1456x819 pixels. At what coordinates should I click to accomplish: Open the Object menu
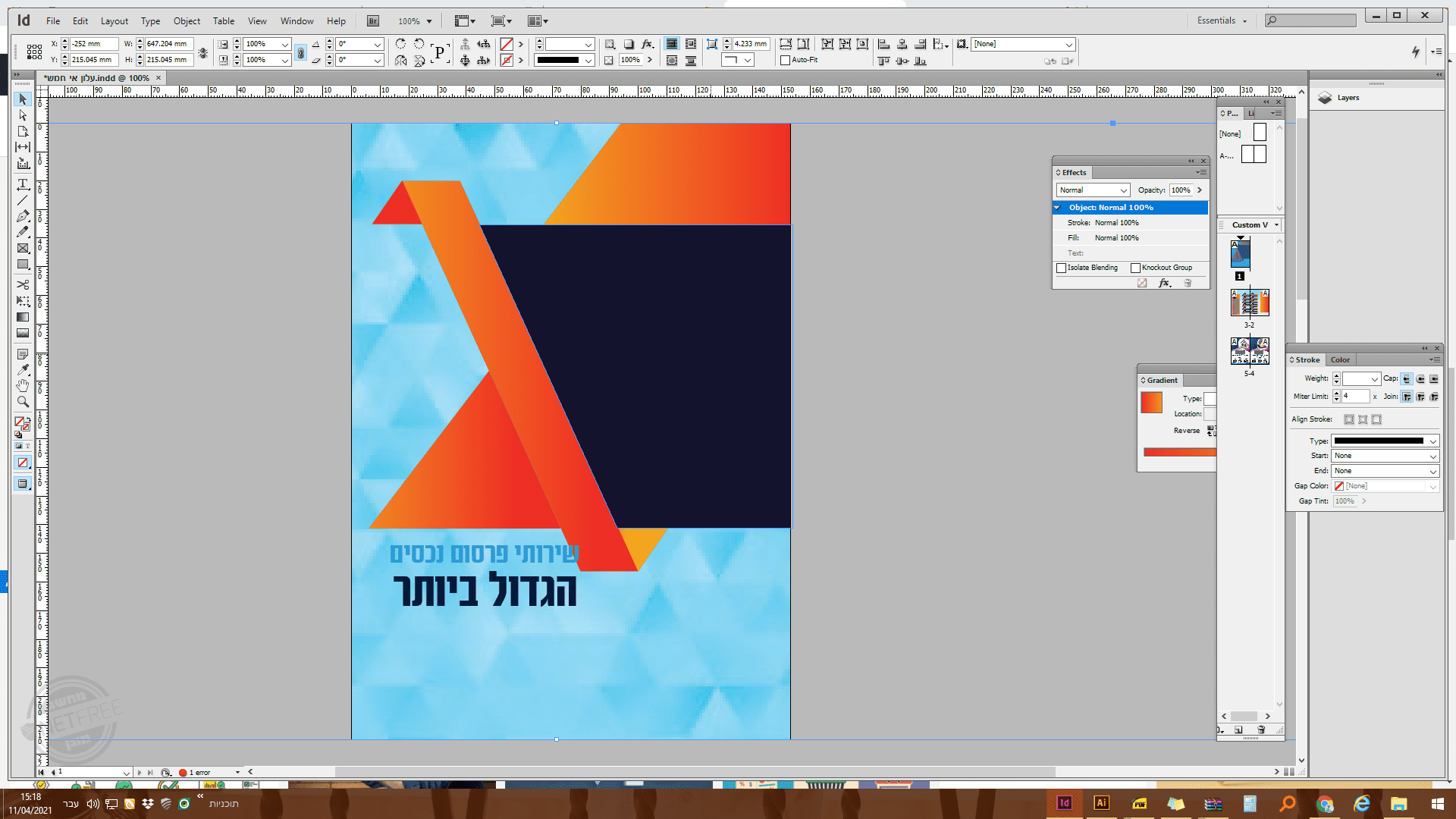pyautogui.click(x=187, y=20)
